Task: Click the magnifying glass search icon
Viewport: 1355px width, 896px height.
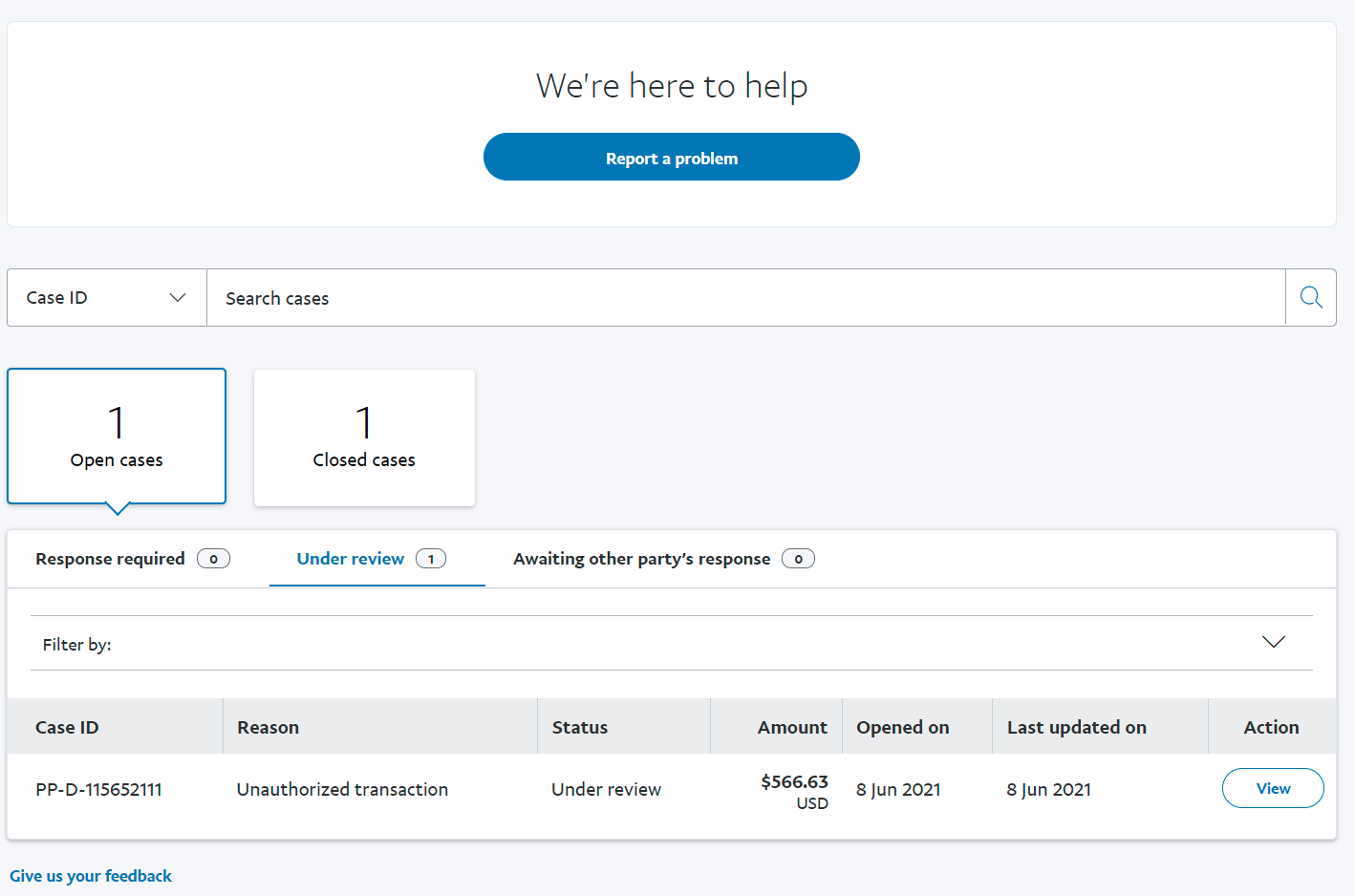Action: click(x=1311, y=298)
